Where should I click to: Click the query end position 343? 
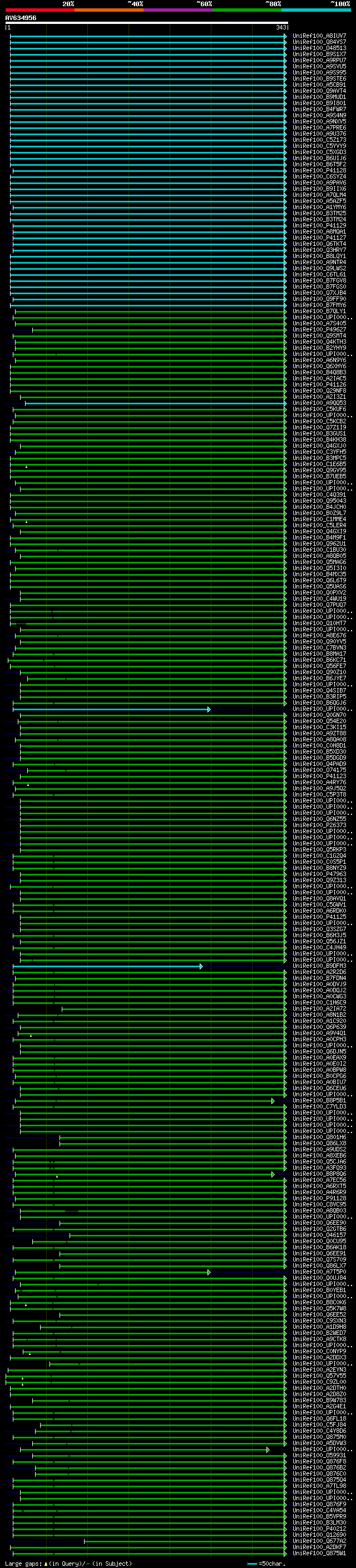[281, 27]
